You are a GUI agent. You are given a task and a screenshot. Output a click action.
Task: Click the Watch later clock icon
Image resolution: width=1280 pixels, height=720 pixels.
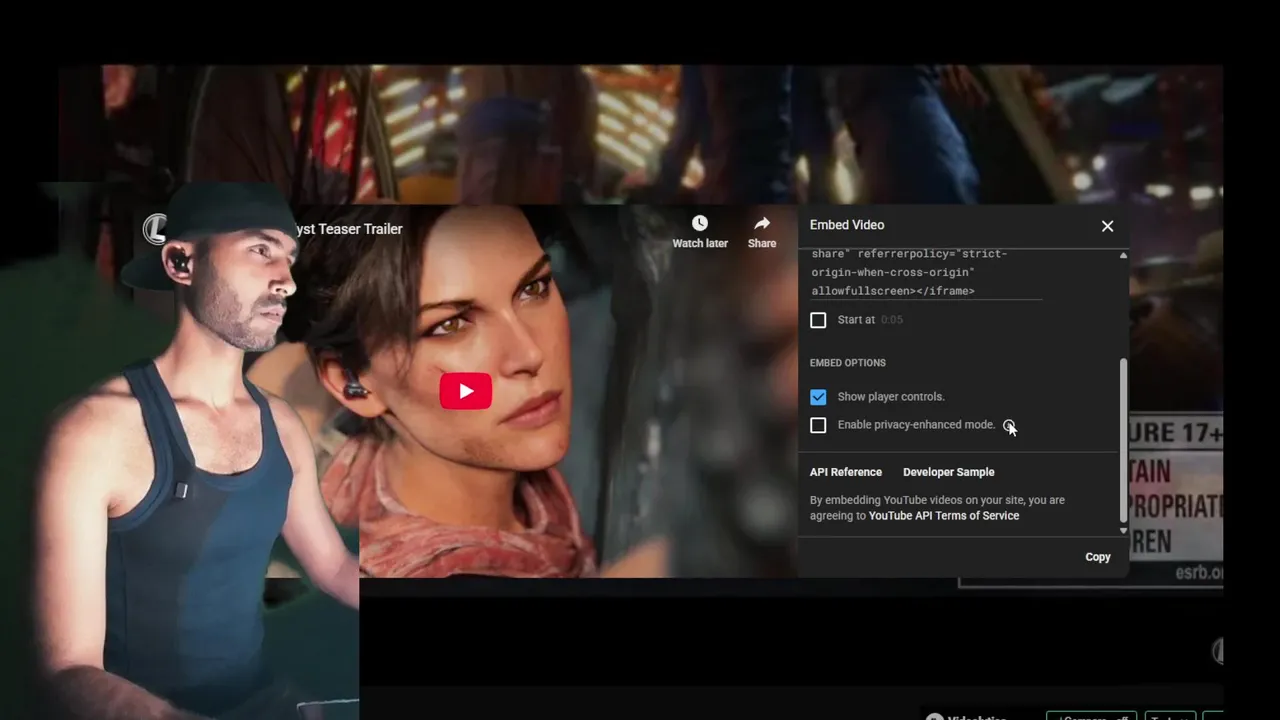pyautogui.click(x=700, y=223)
